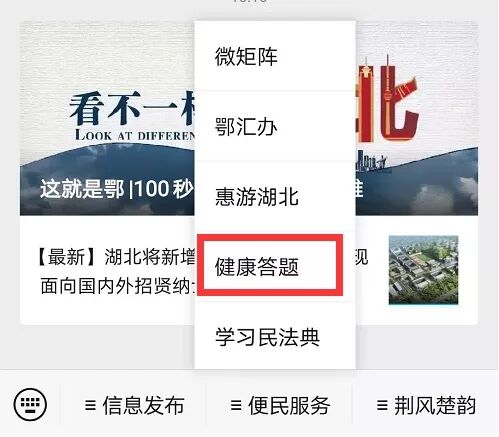The width and height of the screenshot is (499, 437).
Task: Tap the hamburger icon beside 荆风楚韵
Action: click(382, 405)
